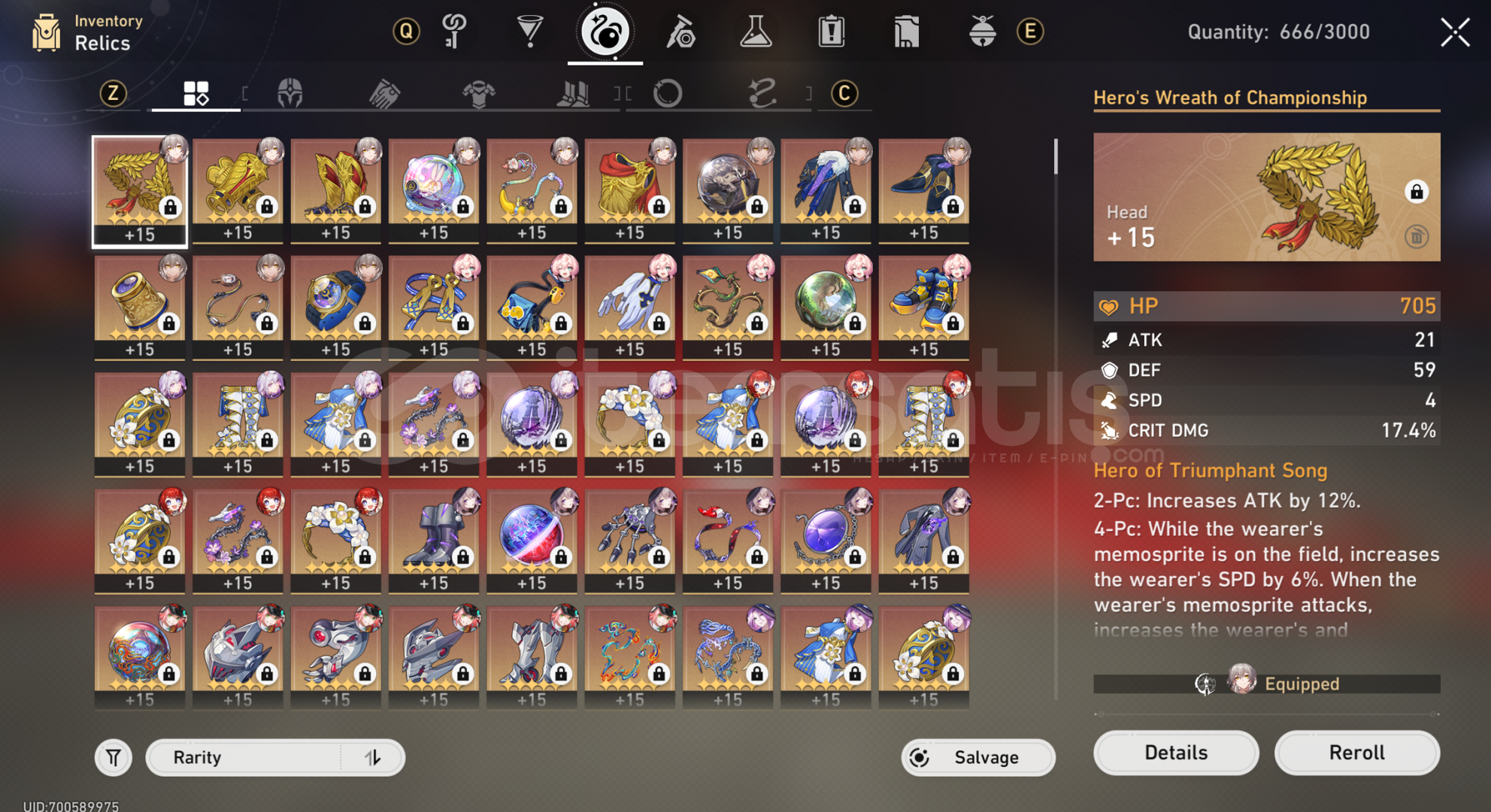Open the Light Cone inventory category
The height and width of the screenshot is (812, 1491).
click(529, 32)
